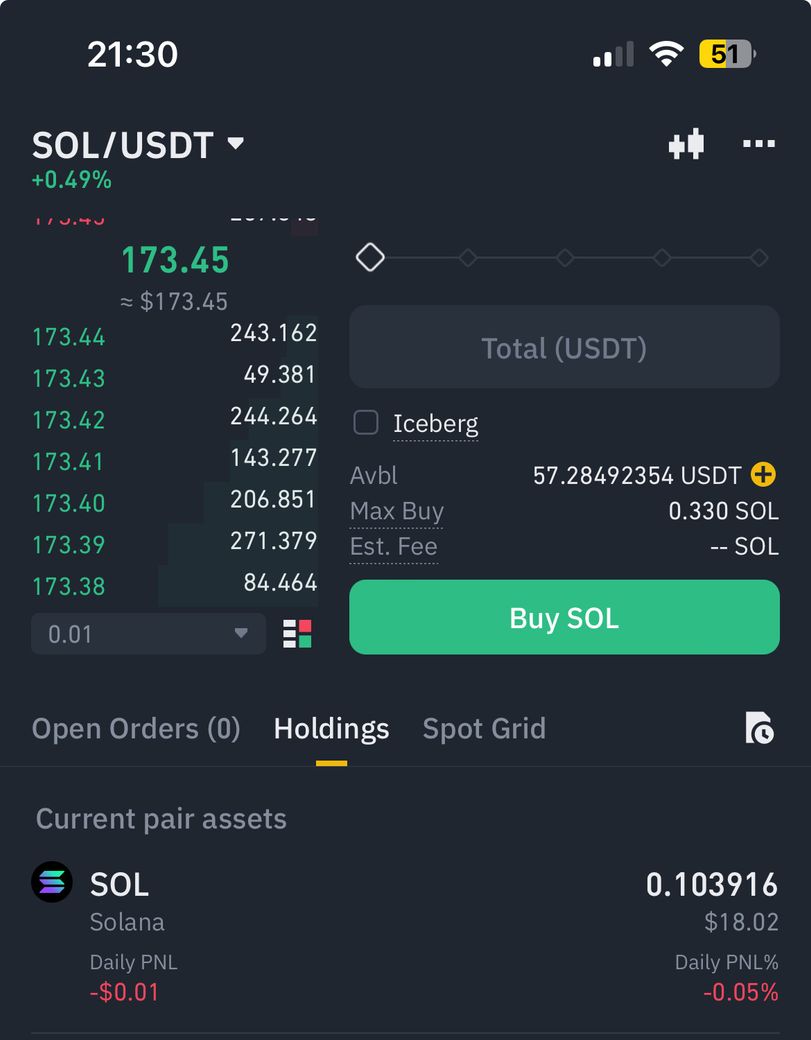Open the candlestick chart view

coord(686,145)
